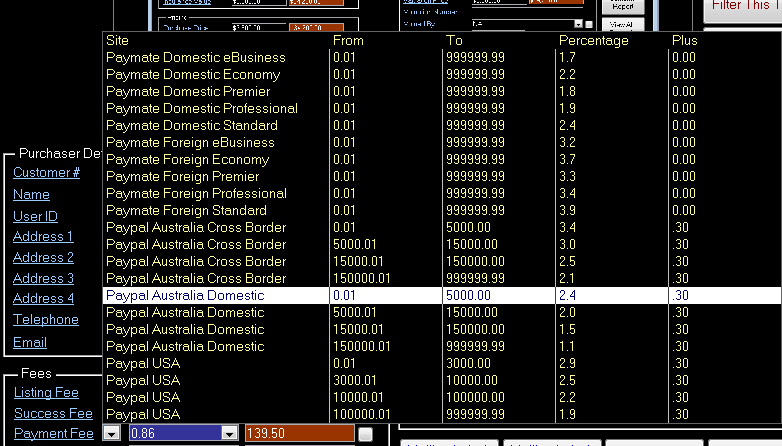Click the From column header

(x=348, y=40)
